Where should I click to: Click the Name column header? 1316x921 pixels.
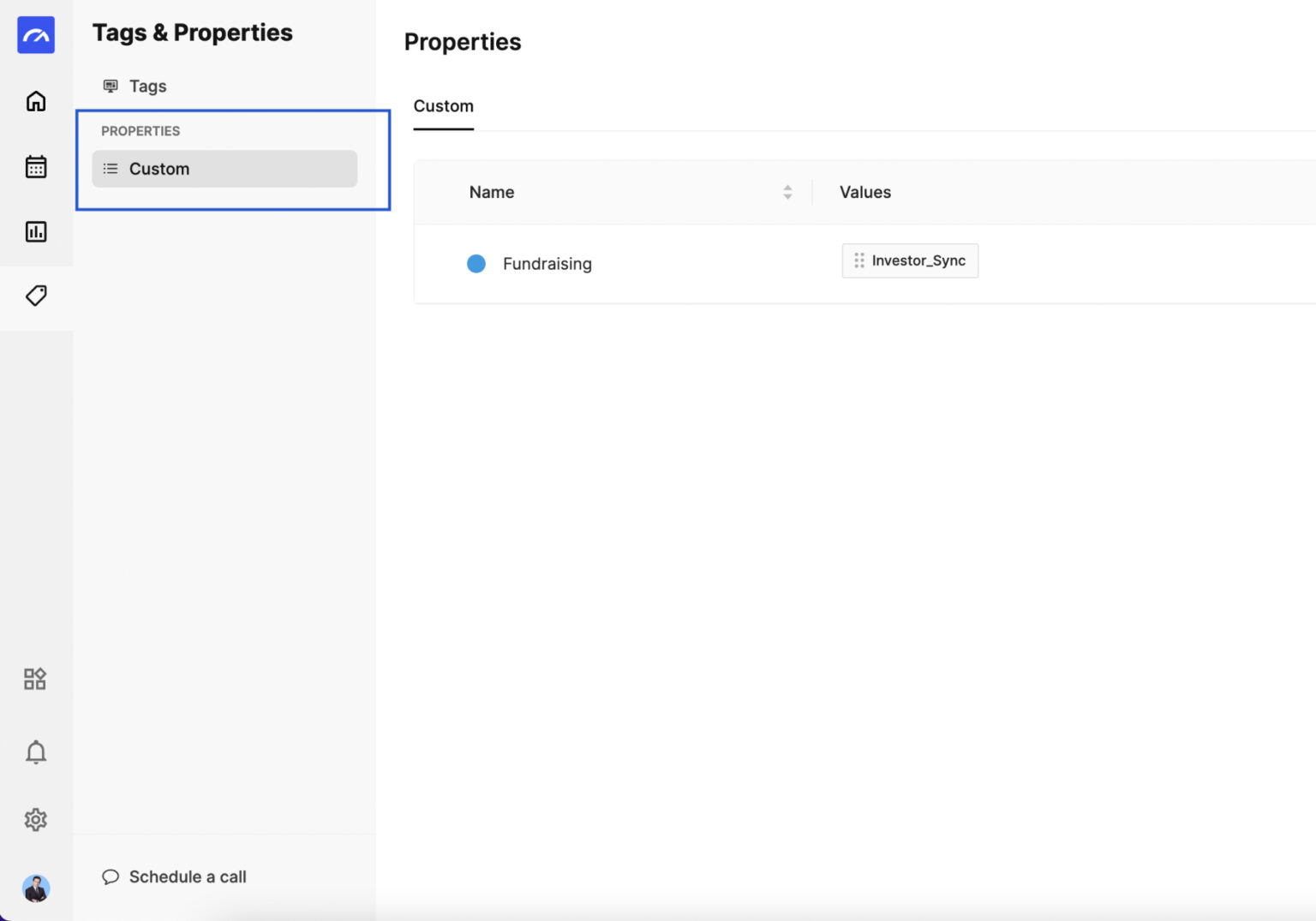click(492, 193)
